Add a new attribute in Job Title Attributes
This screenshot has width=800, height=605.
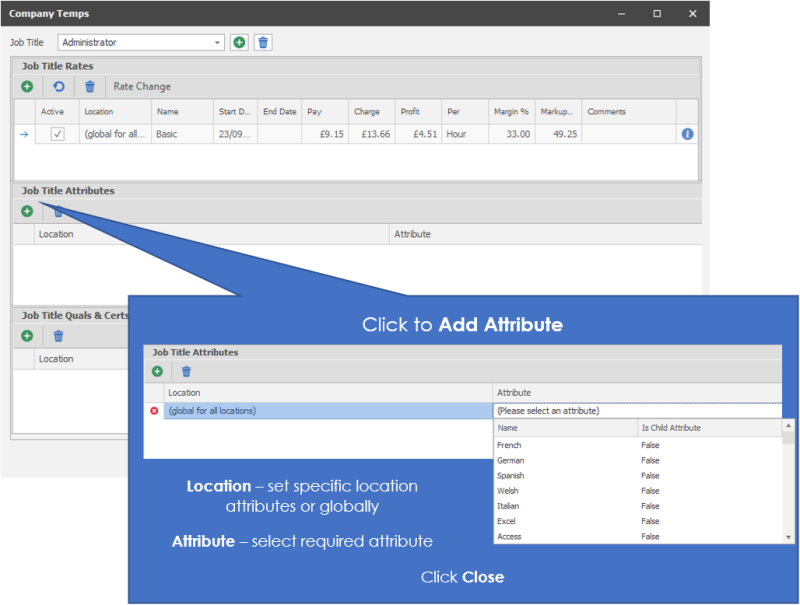click(27, 211)
